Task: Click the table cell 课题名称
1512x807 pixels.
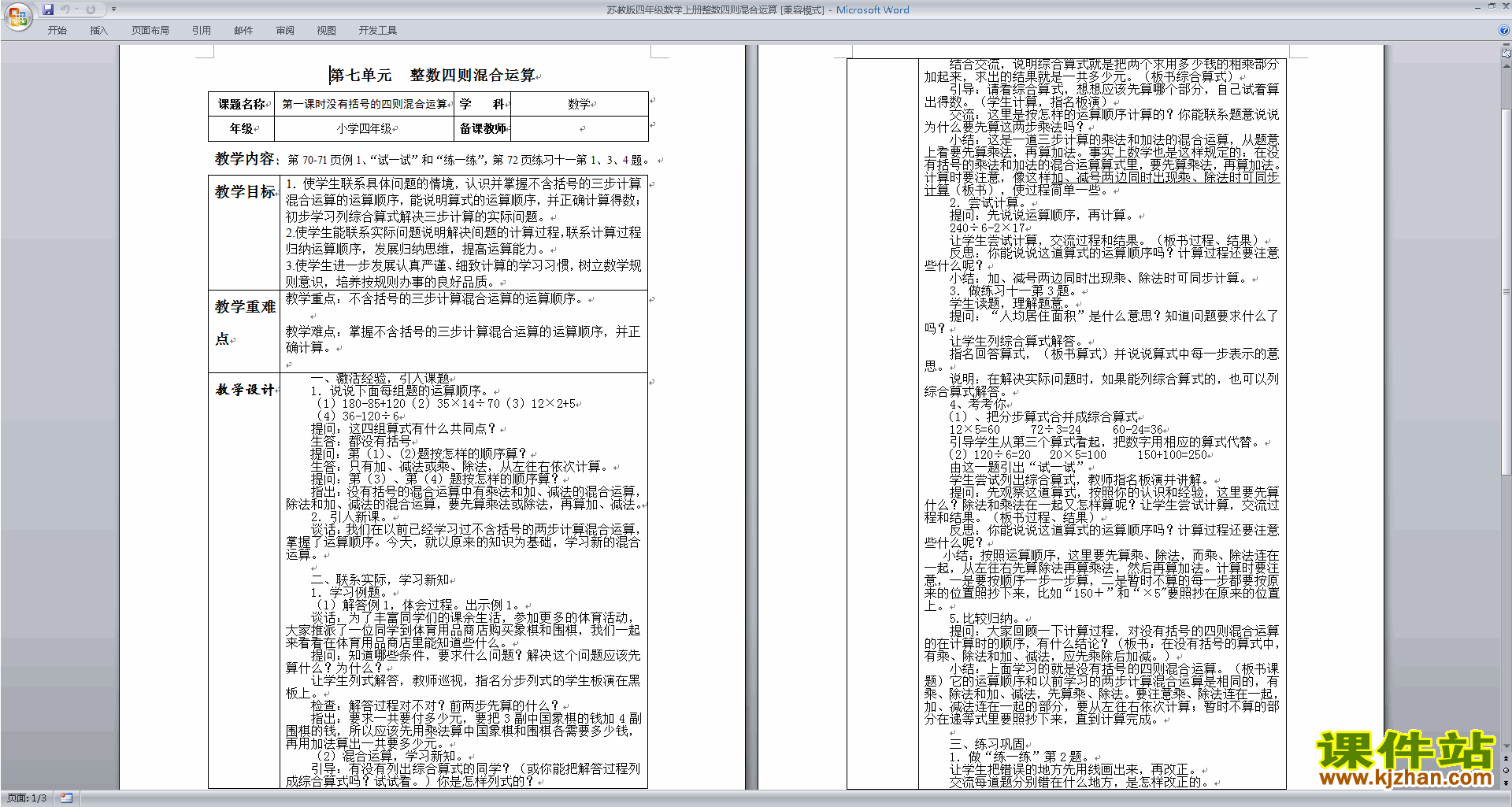Action: [242, 104]
